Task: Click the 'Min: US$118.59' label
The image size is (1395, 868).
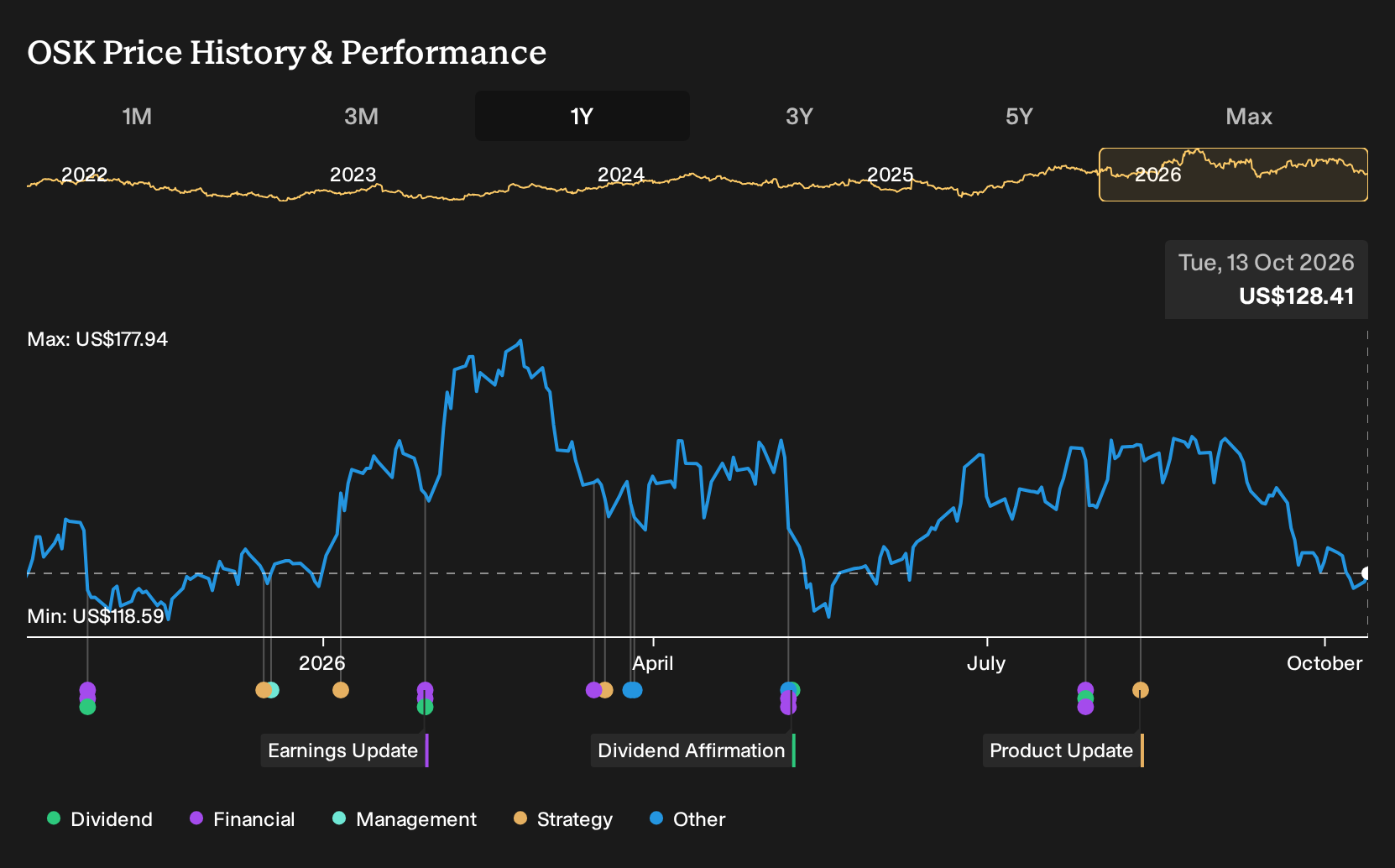Action: [96, 616]
